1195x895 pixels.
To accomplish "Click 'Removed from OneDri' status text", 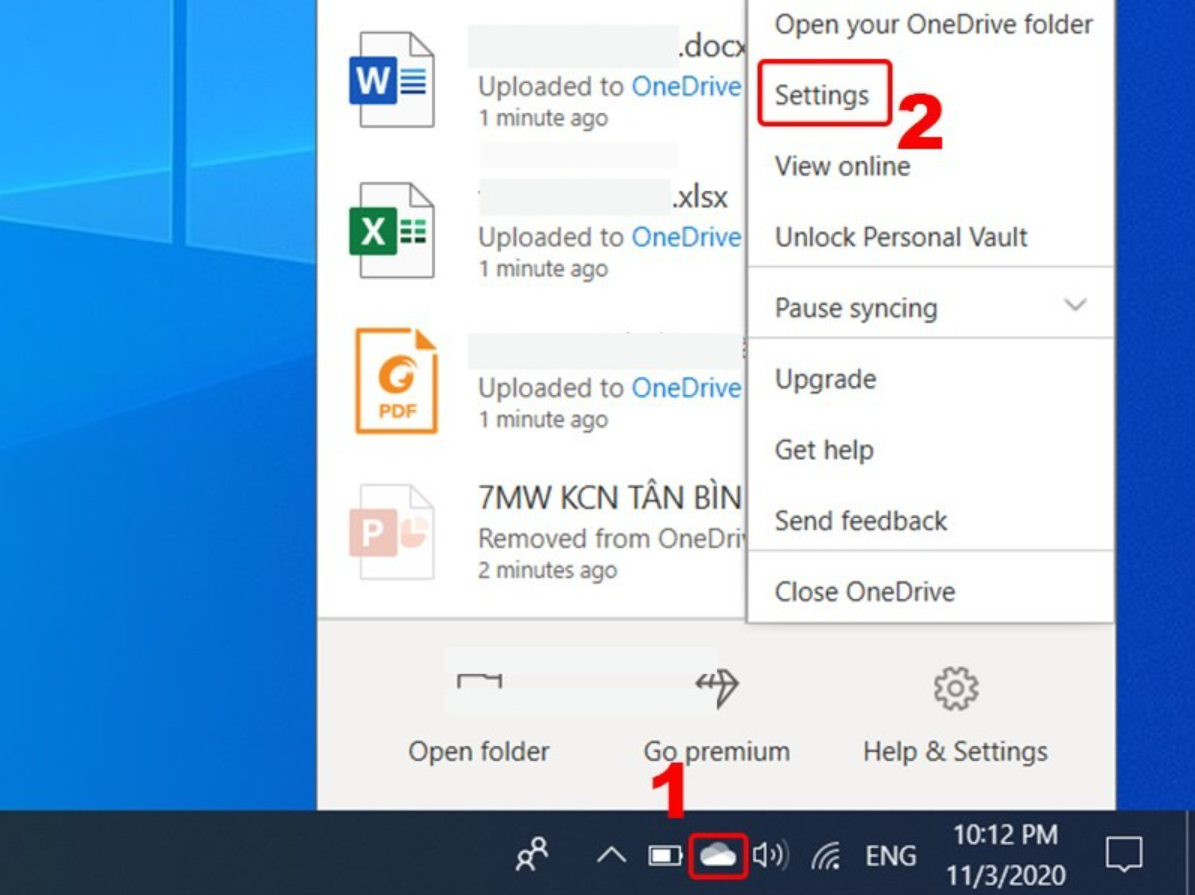I will 611,538.
